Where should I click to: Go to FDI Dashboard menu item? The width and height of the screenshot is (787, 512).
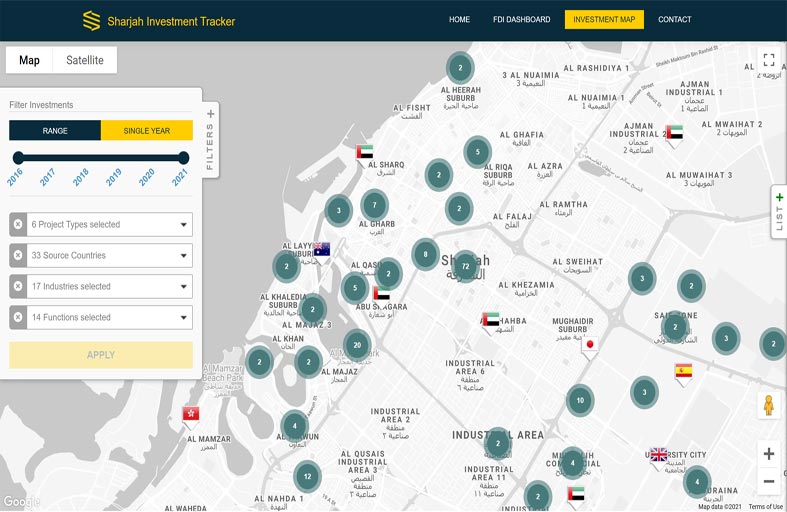point(521,20)
